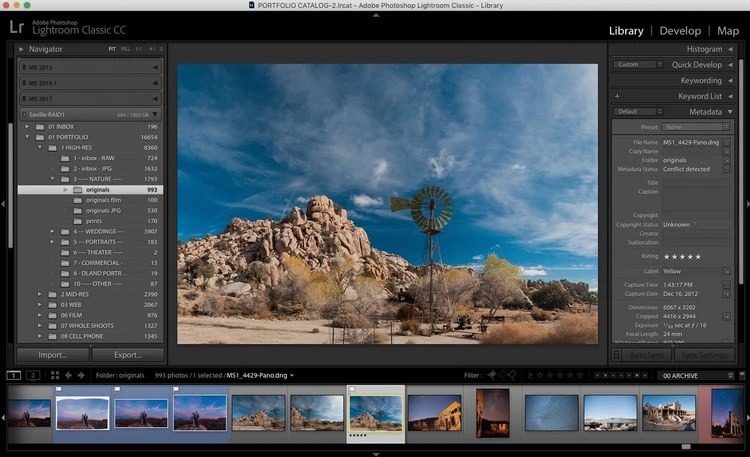Open the 00 ARCHIVE filter dropdown
Image resolution: width=750 pixels, height=457 pixels.
pos(694,375)
